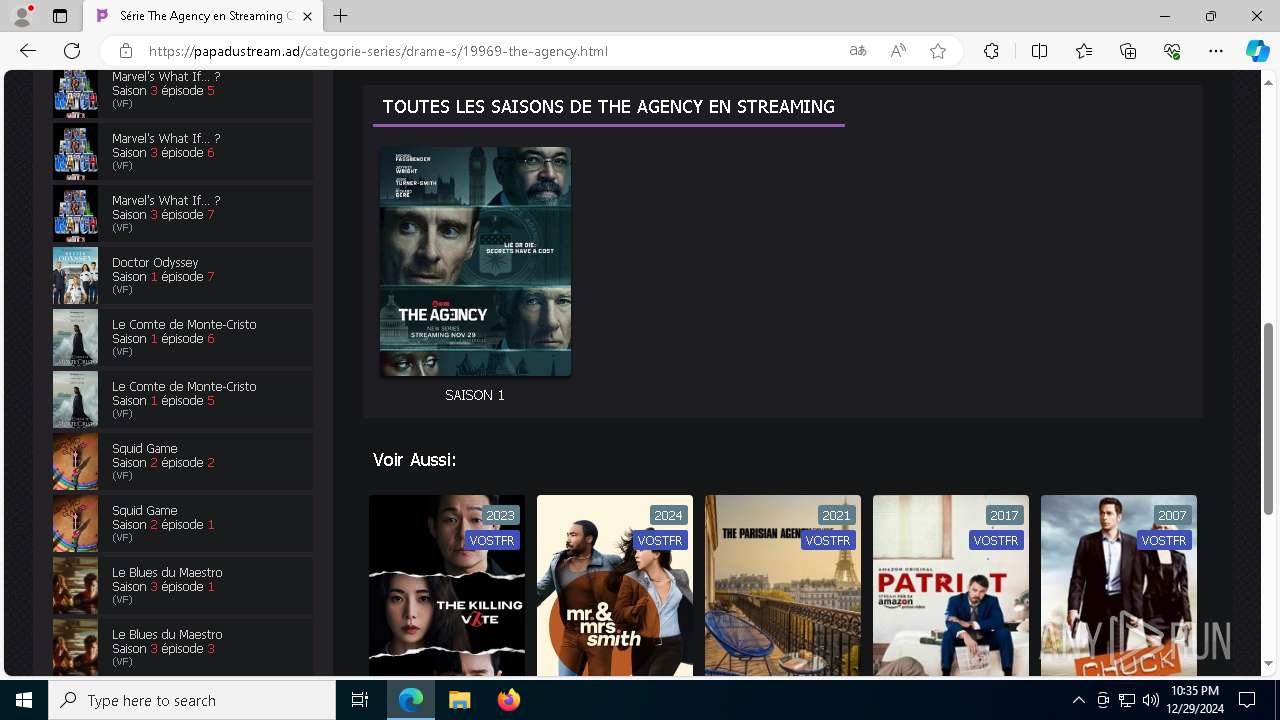Open File Explorer from the taskbar
The height and width of the screenshot is (720, 1280).
459,700
